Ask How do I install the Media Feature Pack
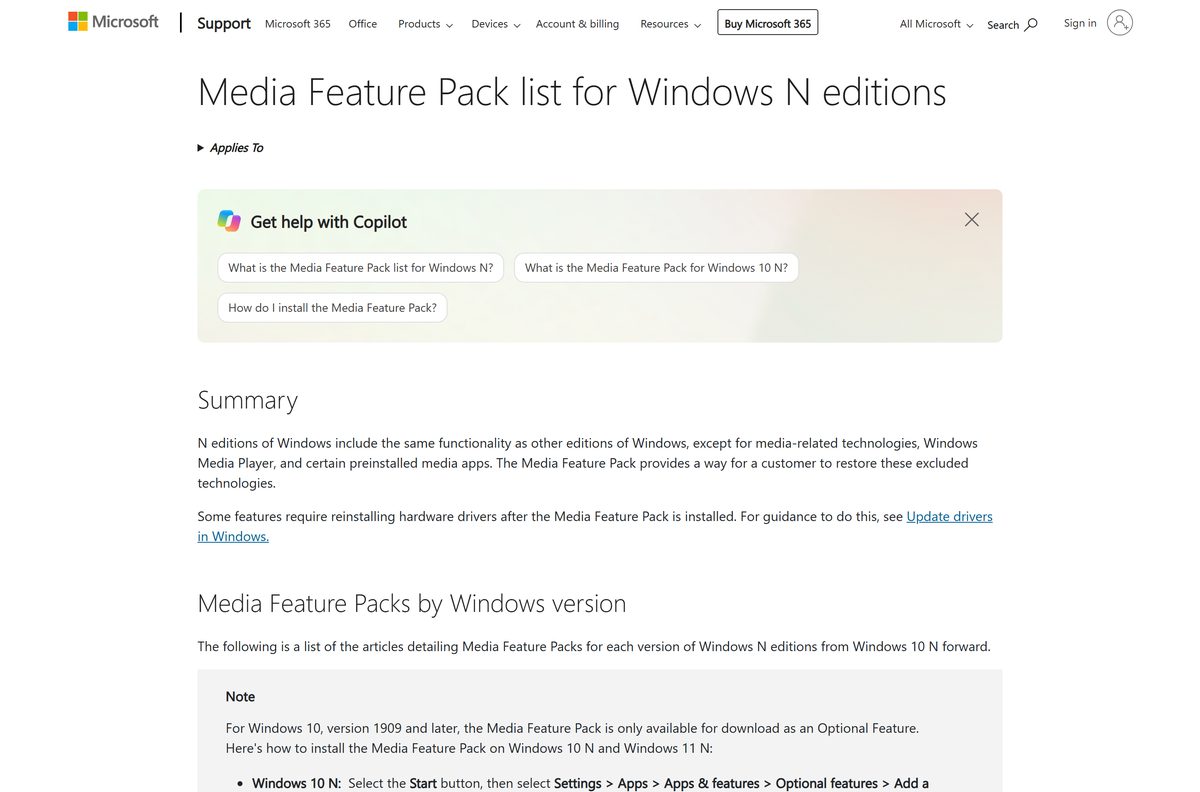Viewport: 1200px width, 792px height. pyautogui.click(x=332, y=308)
